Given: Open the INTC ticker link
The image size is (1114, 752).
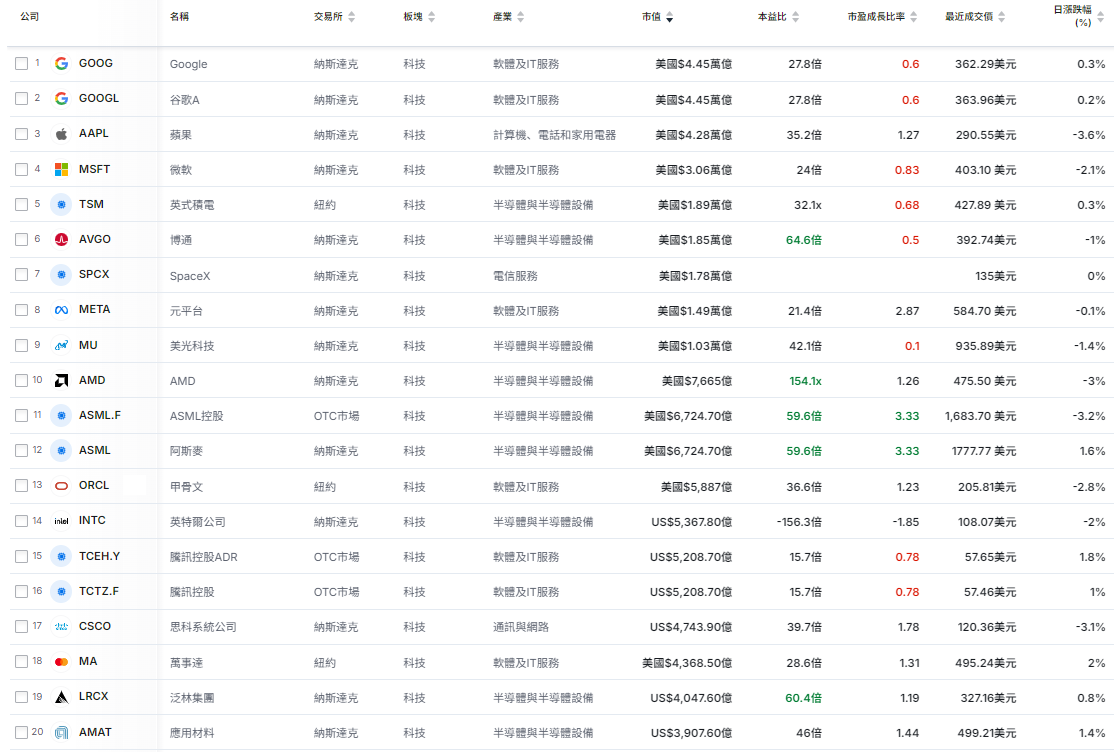Looking at the screenshot, I should (x=92, y=521).
